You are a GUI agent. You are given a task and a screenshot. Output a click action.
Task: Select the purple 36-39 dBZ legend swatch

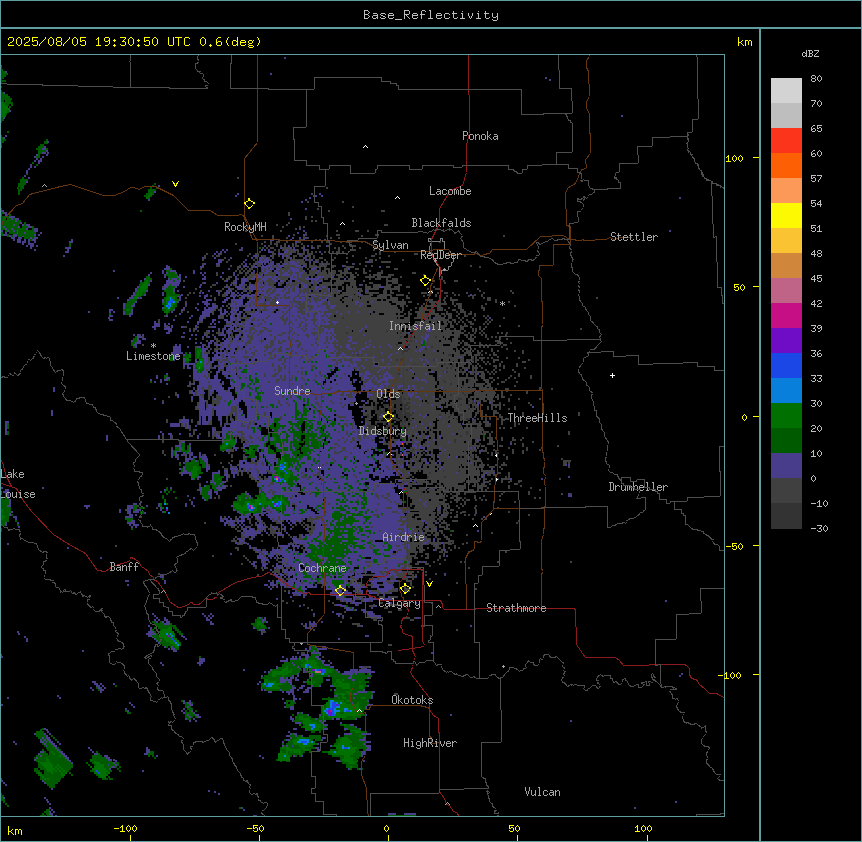[786, 340]
